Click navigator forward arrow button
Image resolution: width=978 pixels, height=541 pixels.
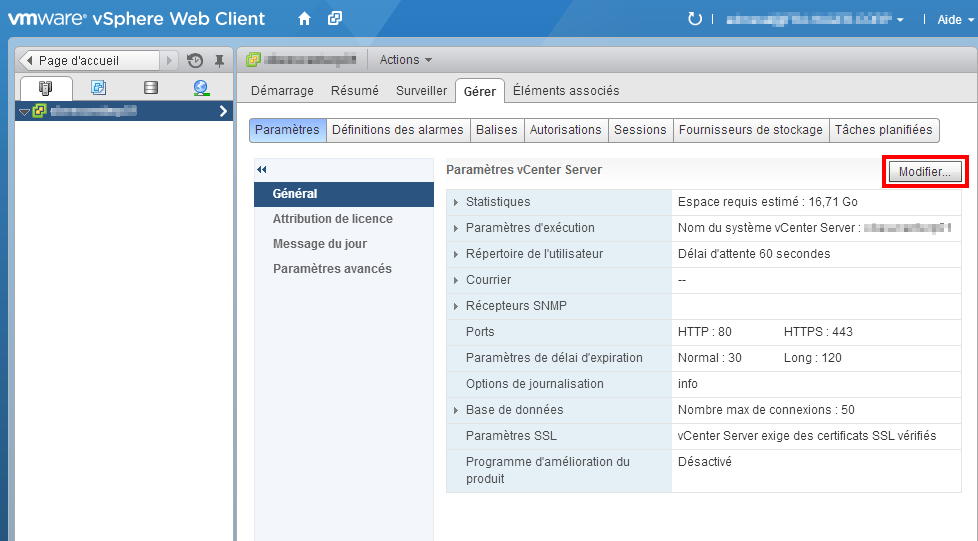pyautogui.click(x=169, y=61)
